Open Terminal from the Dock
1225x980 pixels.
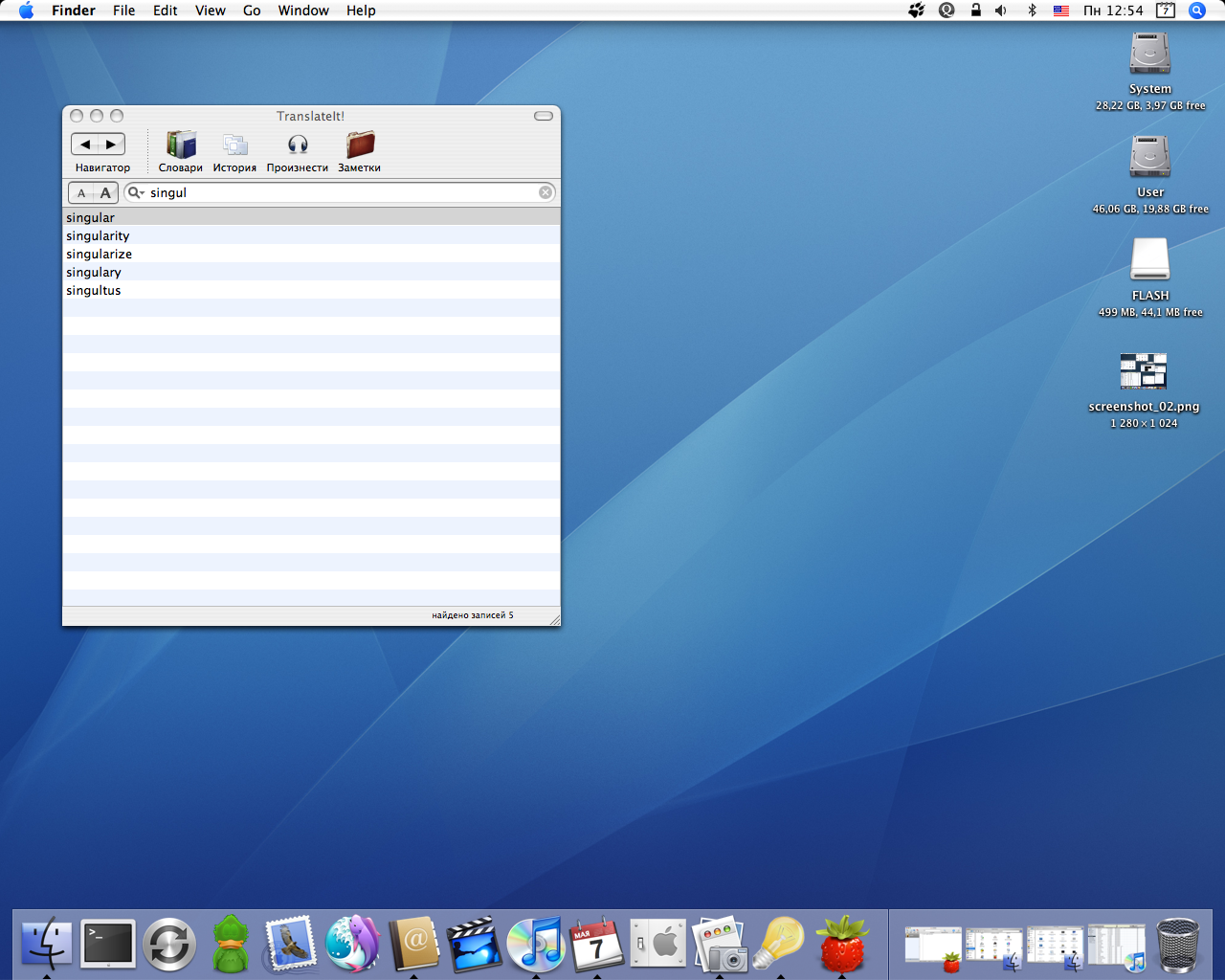coord(108,944)
